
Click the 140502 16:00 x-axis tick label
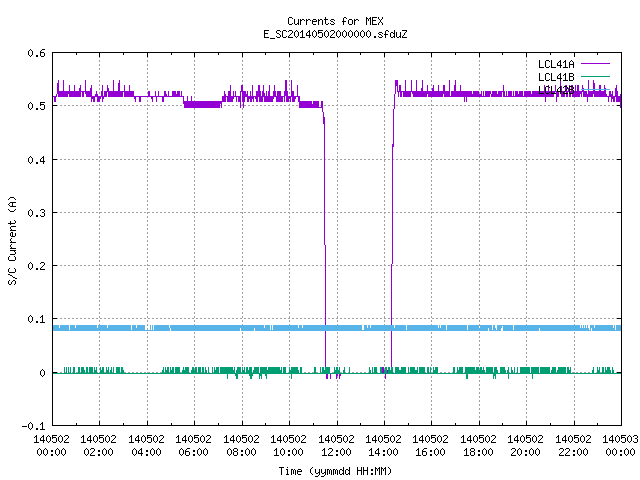point(430,445)
